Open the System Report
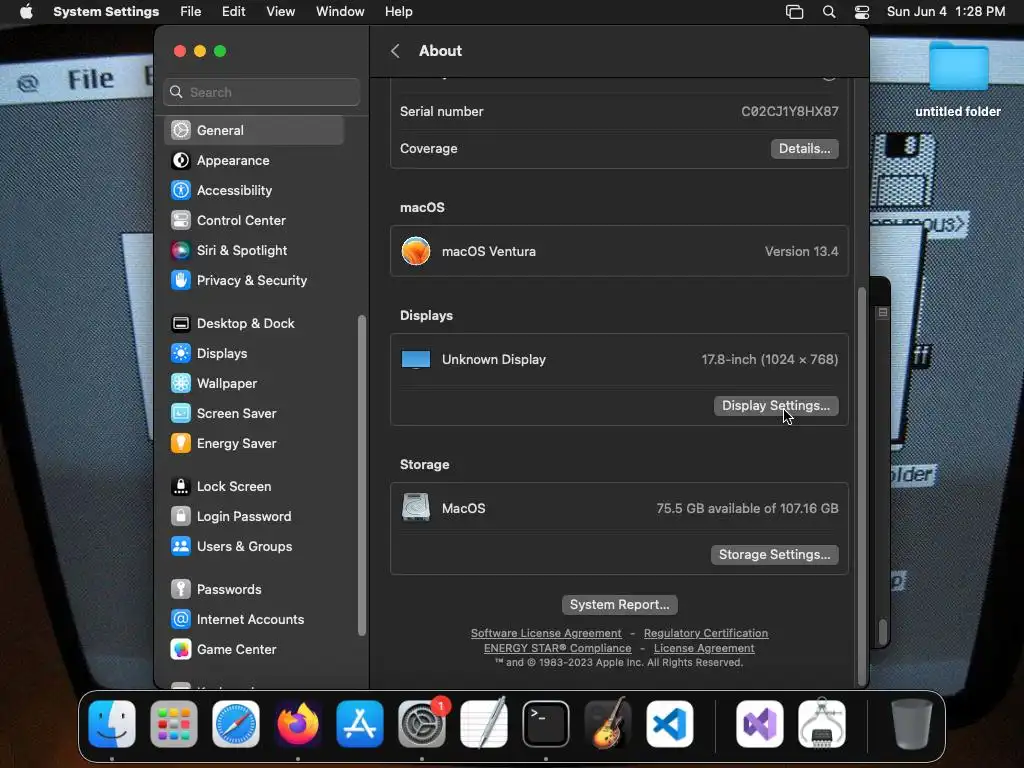1024x768 pixels. [619, 605]
